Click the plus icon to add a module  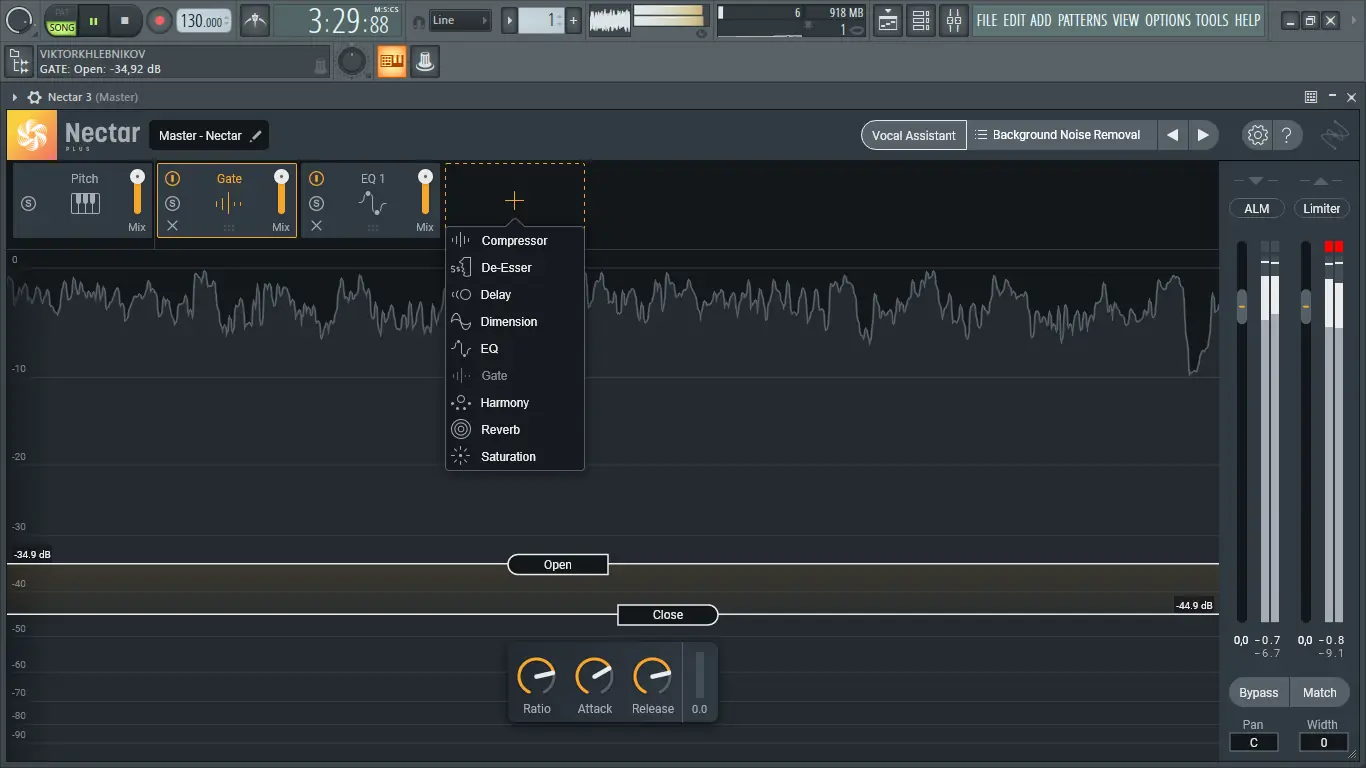point(514,201)
